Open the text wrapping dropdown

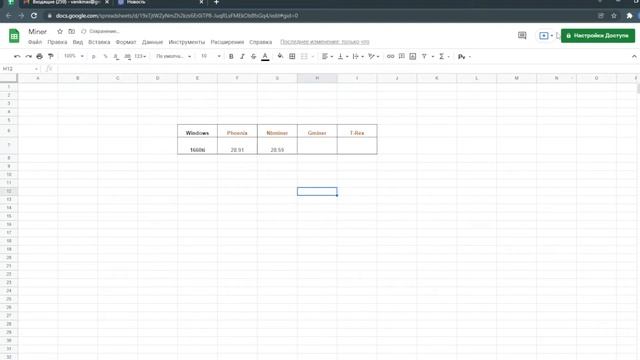[x=358, y=56]
